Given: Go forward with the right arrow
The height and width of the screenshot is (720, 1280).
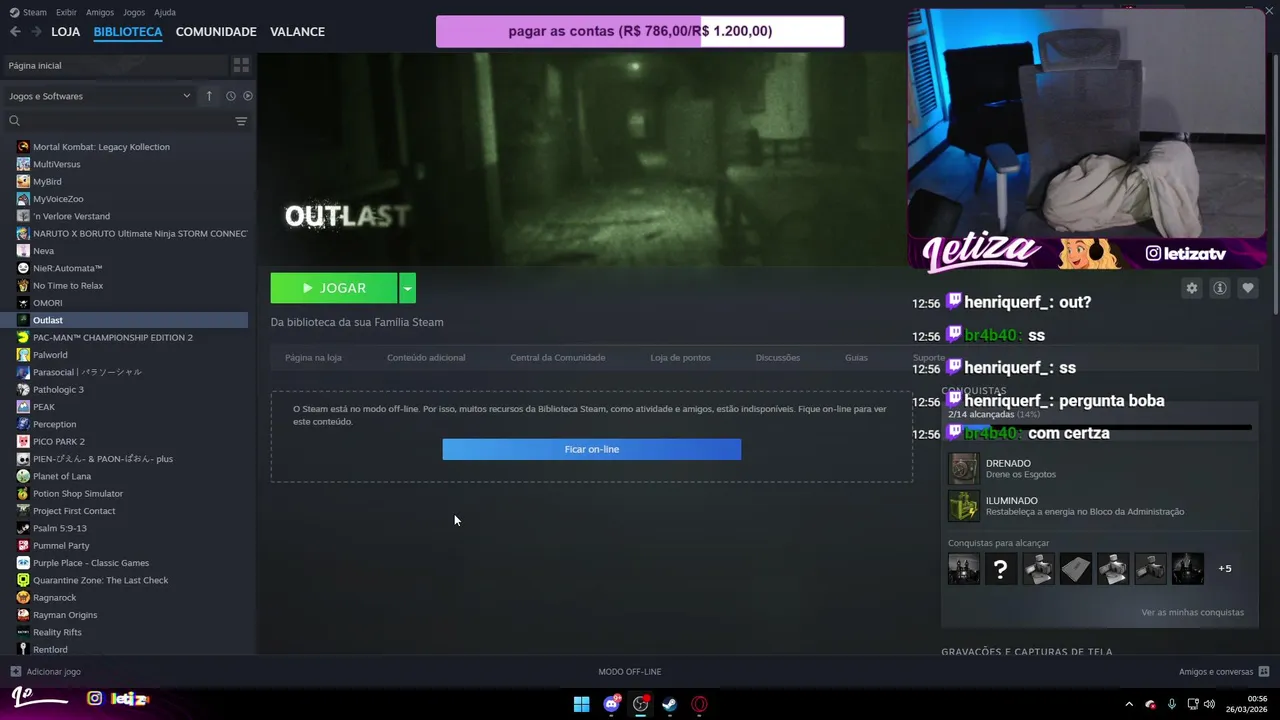Looking at the screenshot, I should pyautogui.click(x=36, y=31).
